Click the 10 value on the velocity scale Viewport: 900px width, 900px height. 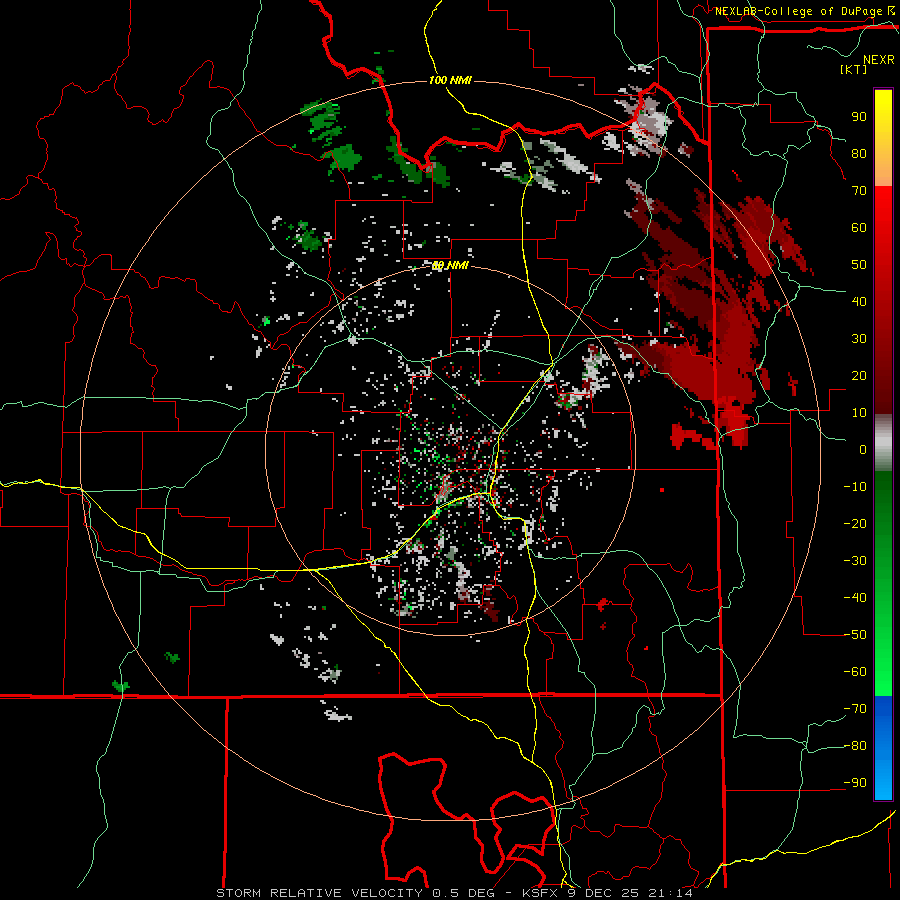[x=859, y=413]
